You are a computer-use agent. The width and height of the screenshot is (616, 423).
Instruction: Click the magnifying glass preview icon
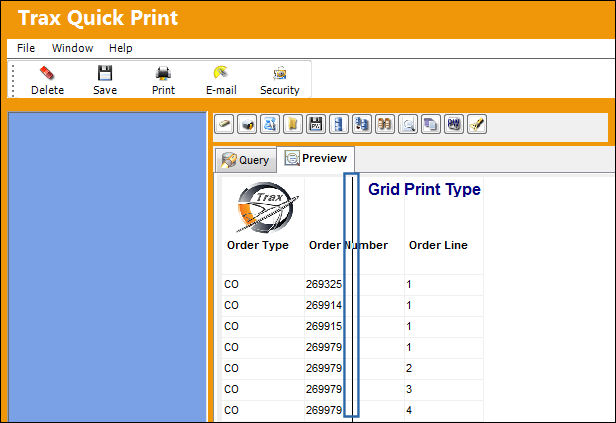click(408, 125)
